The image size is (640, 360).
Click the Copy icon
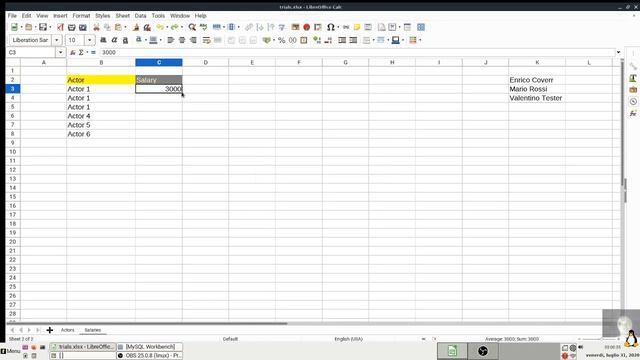point(107,27)
